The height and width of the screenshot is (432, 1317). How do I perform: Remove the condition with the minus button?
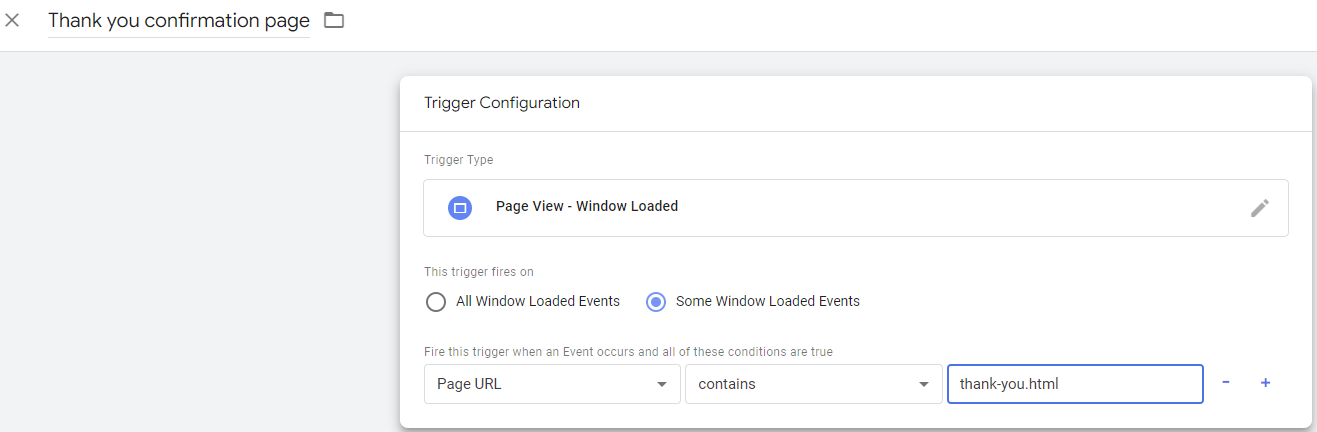[1226, 383]
